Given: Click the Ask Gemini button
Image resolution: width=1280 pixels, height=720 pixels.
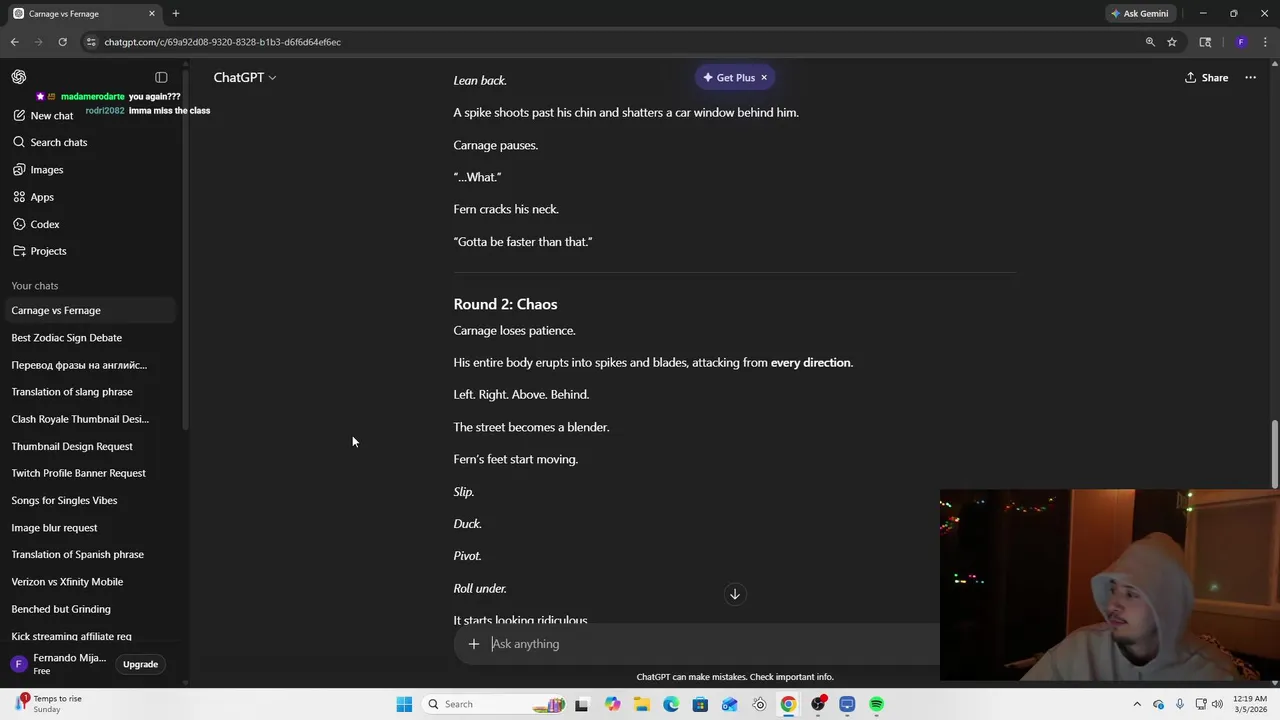Looking at the screenshot, I should click(1139, 13).
